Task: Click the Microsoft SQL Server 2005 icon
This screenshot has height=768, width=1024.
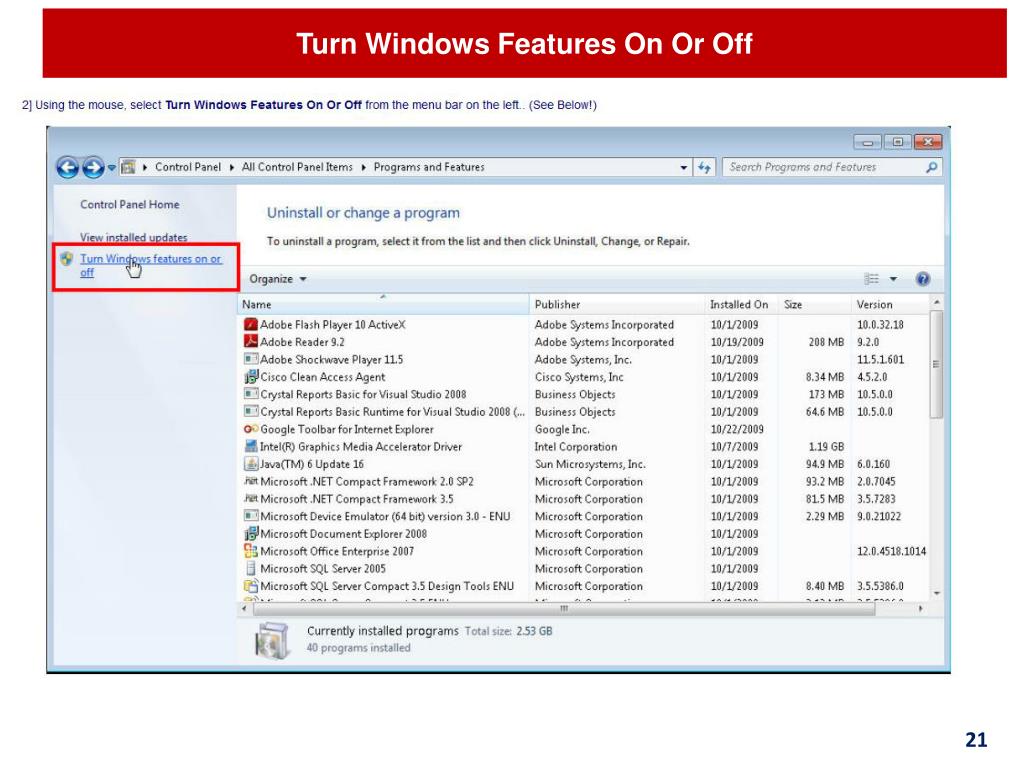Action: tap(251, 569)
